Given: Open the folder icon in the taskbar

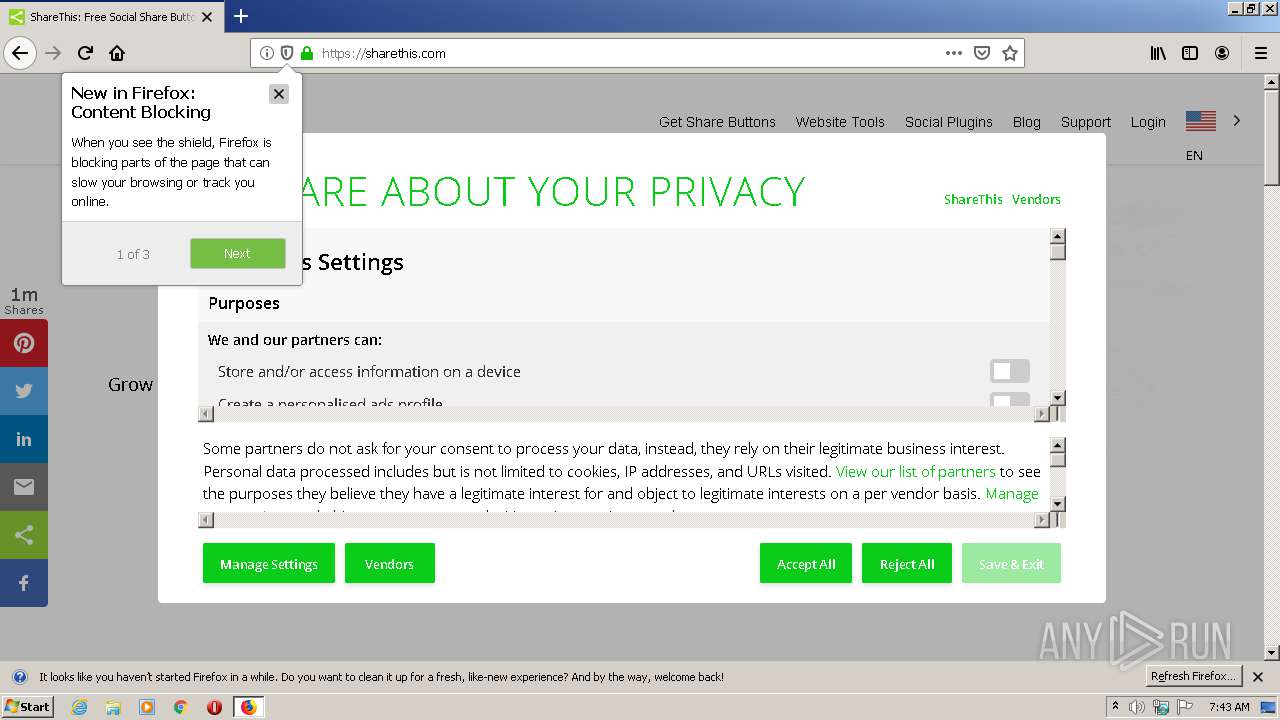Looking at the screenshot, I should click(x=113, y=707).
